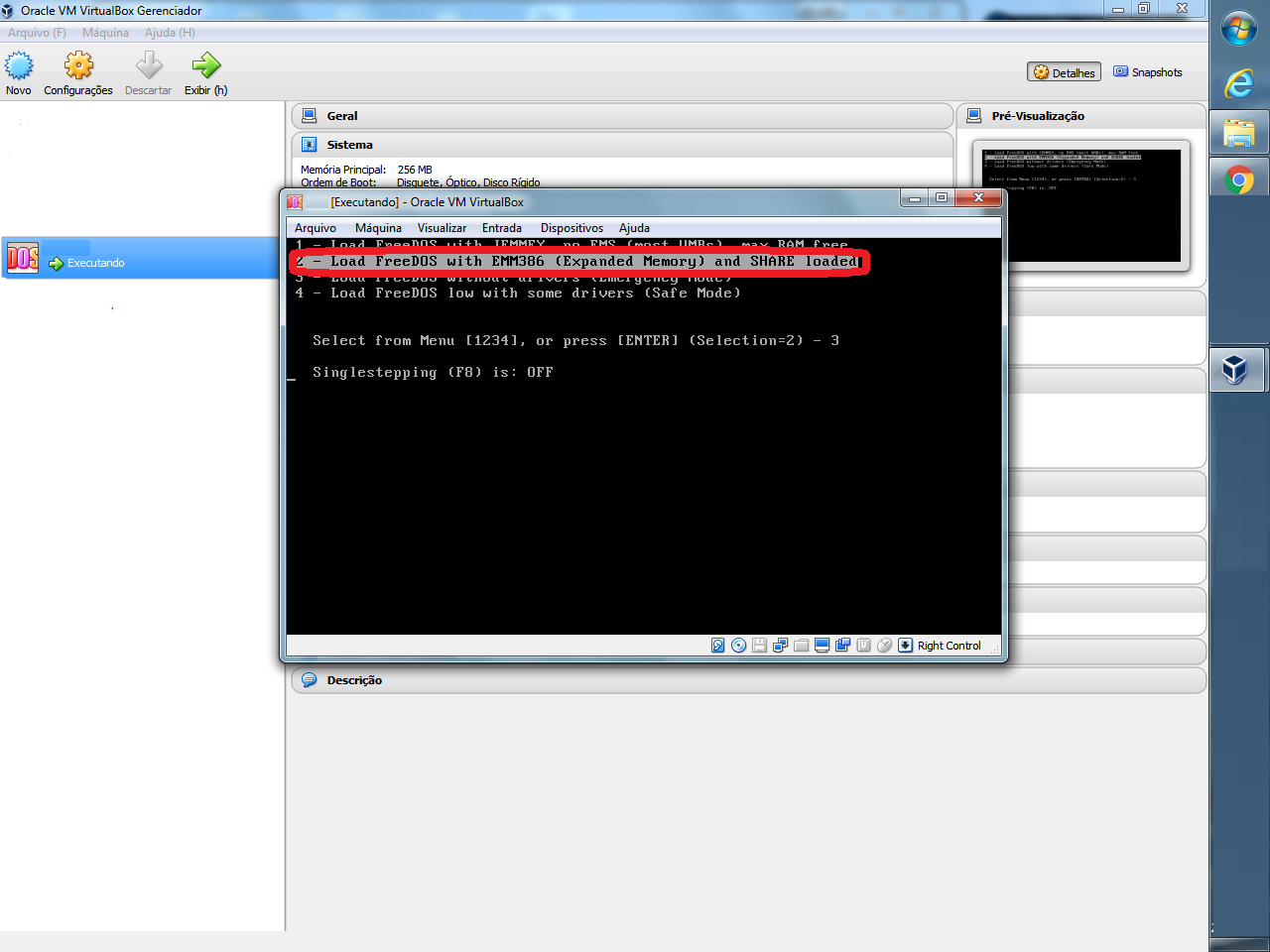The height and width of the screenshot is (952, 1270).
Task: Click the optical disc status icon
Action: pyautogui.click(x=739, y=646)
